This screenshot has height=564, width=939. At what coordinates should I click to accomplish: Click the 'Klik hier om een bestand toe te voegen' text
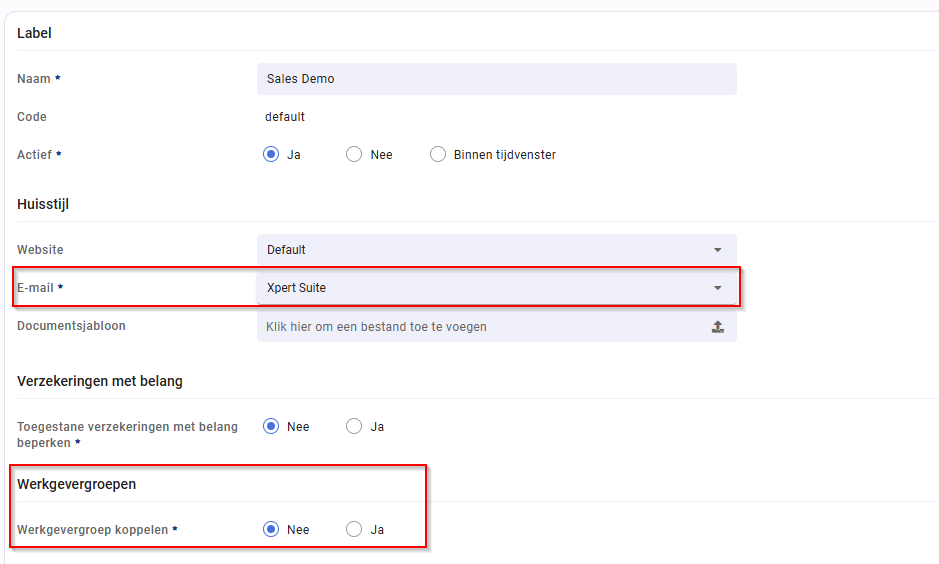(x=376, y=327)
